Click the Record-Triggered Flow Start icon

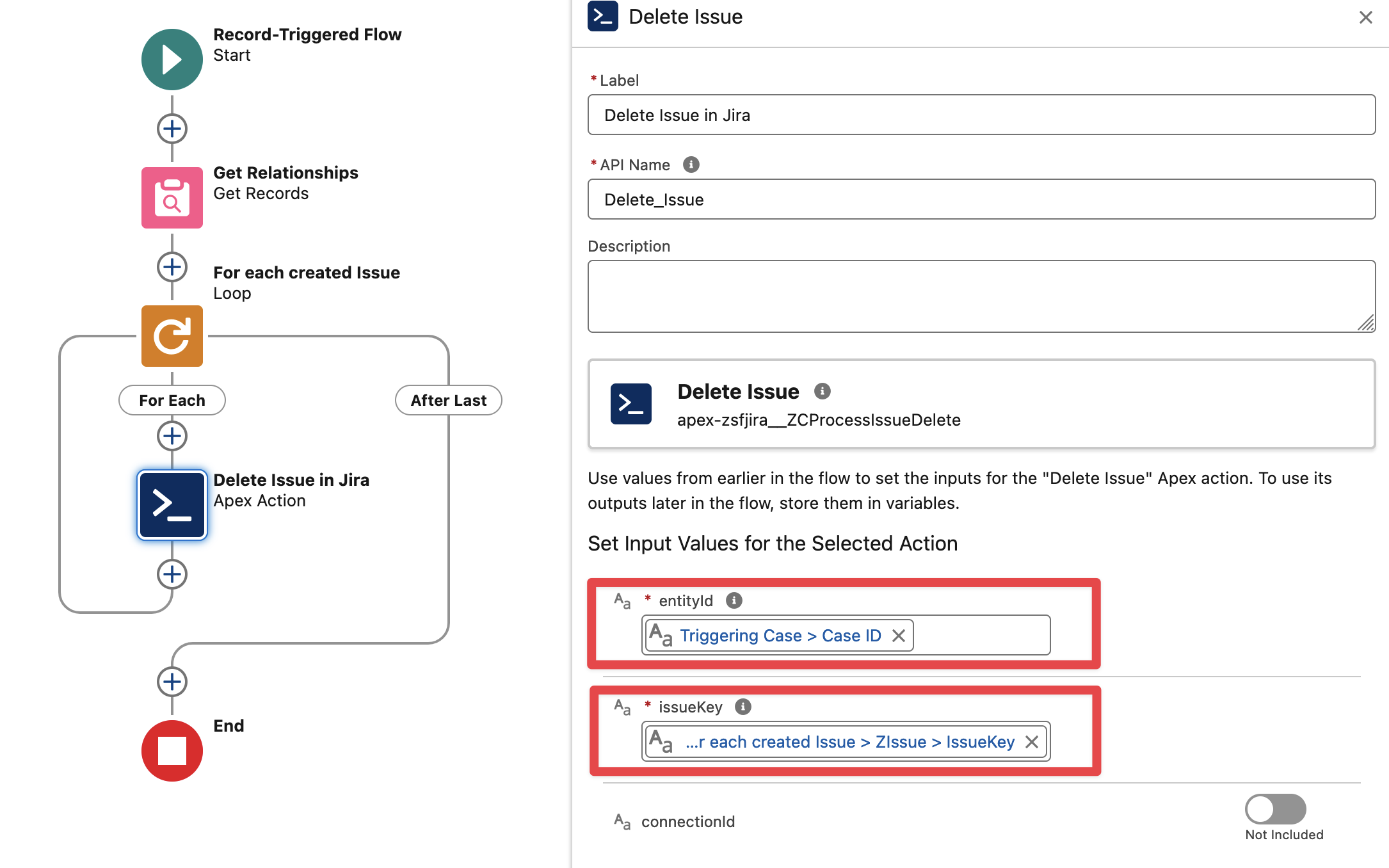point(172,60)
